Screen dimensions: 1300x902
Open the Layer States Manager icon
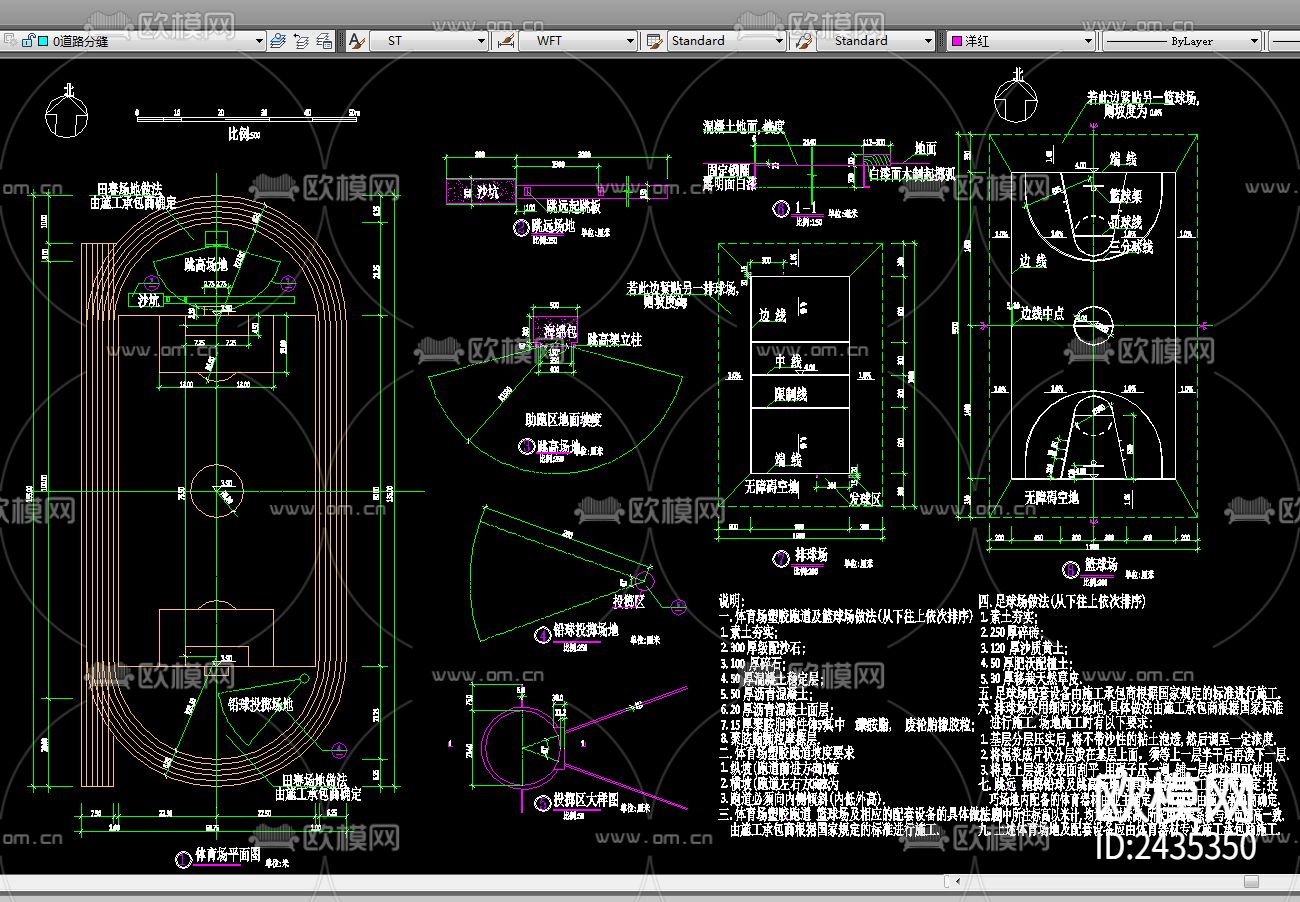[x=324, y=41]
